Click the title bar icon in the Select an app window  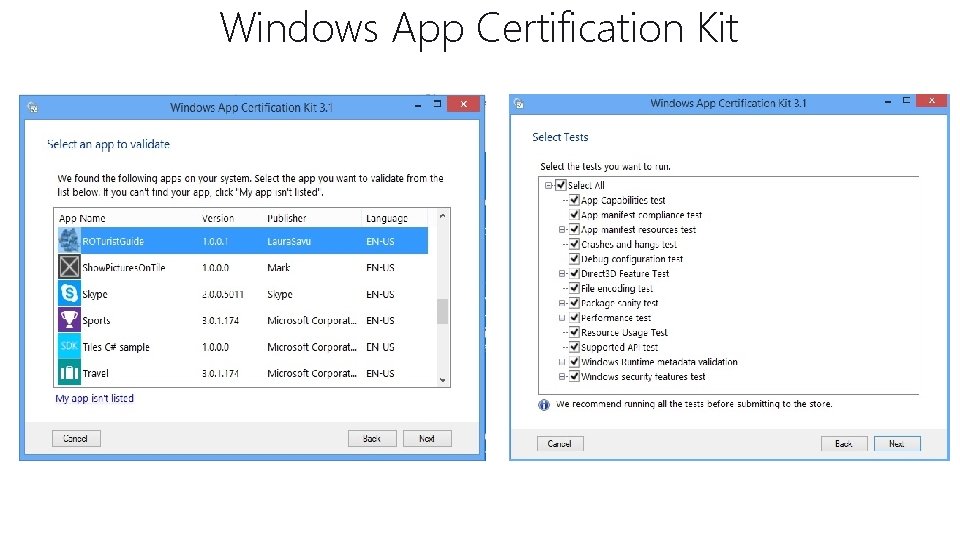33,108
